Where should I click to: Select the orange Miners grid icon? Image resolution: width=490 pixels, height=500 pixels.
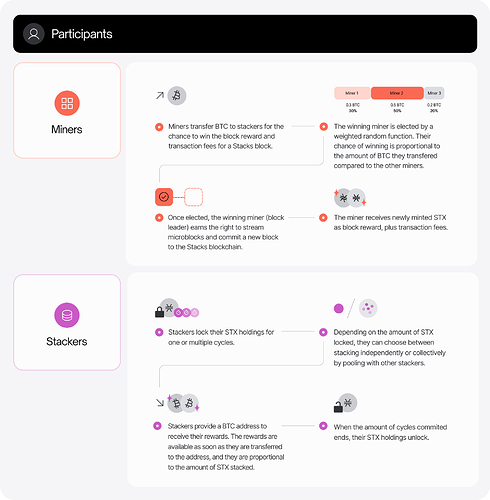pos(67,103)
